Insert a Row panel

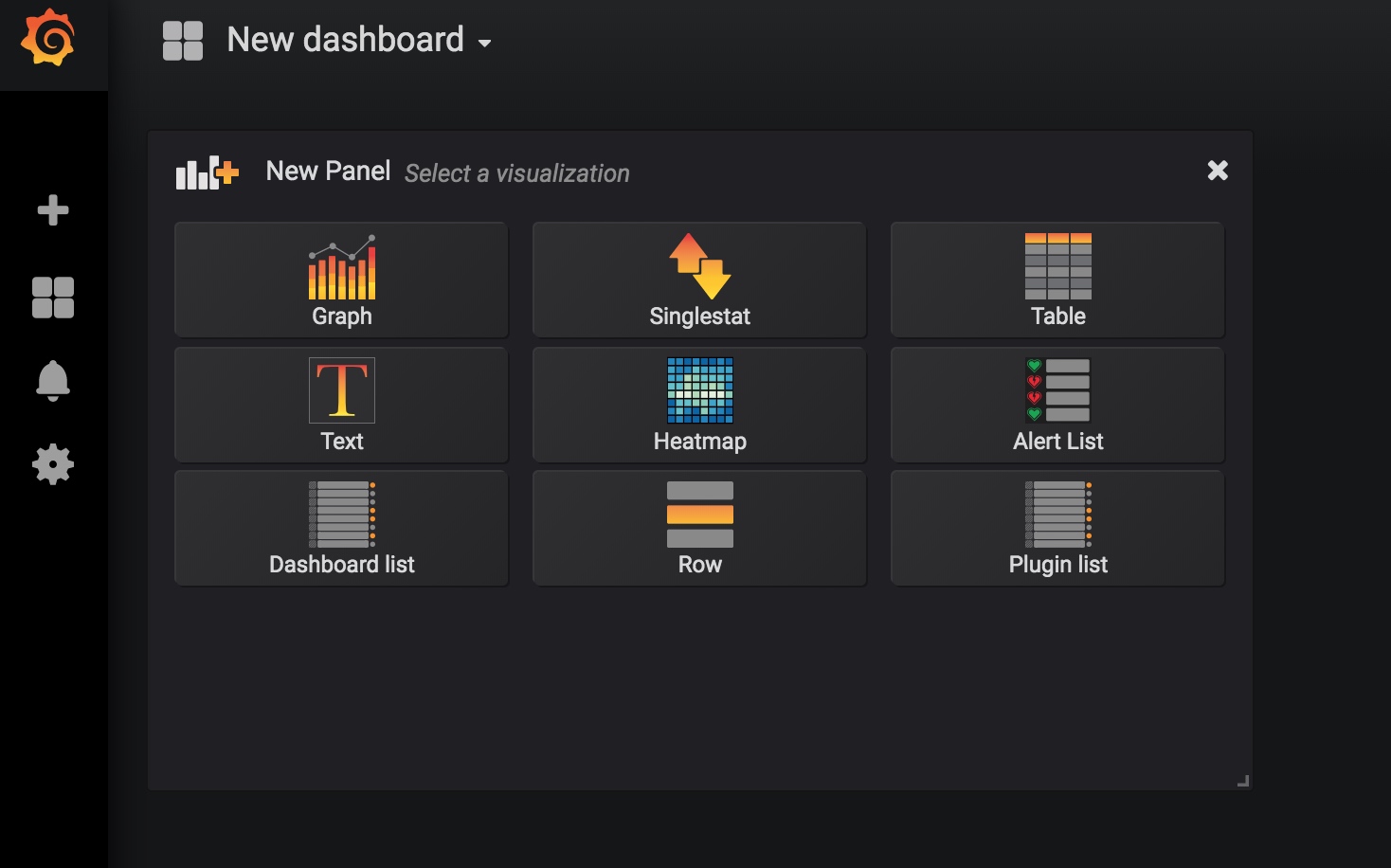click(x=699, y=528)
